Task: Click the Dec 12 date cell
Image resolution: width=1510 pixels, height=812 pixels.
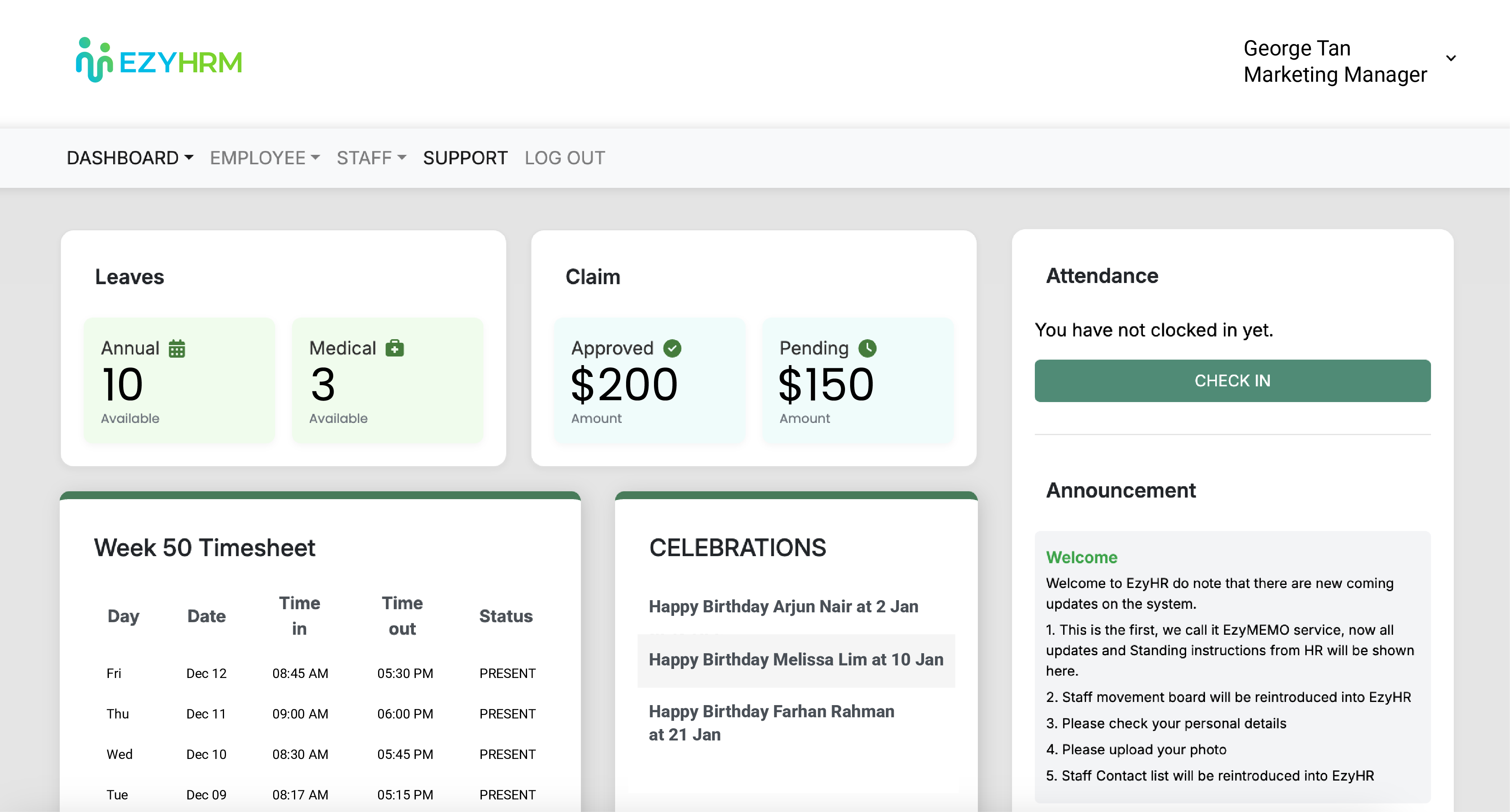Action: 206,674
